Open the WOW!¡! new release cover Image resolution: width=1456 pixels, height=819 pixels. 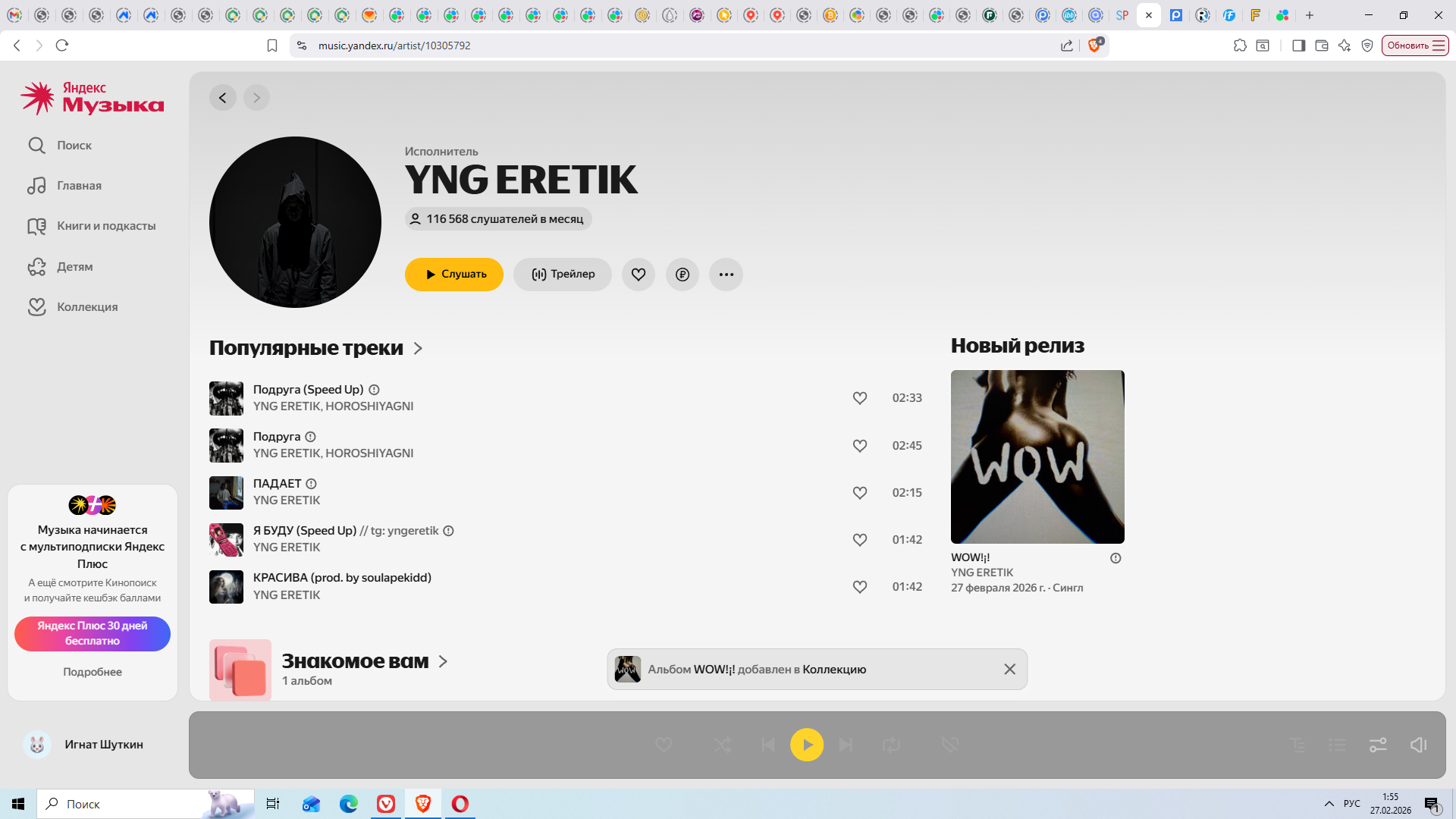[x=1037, y=457]
